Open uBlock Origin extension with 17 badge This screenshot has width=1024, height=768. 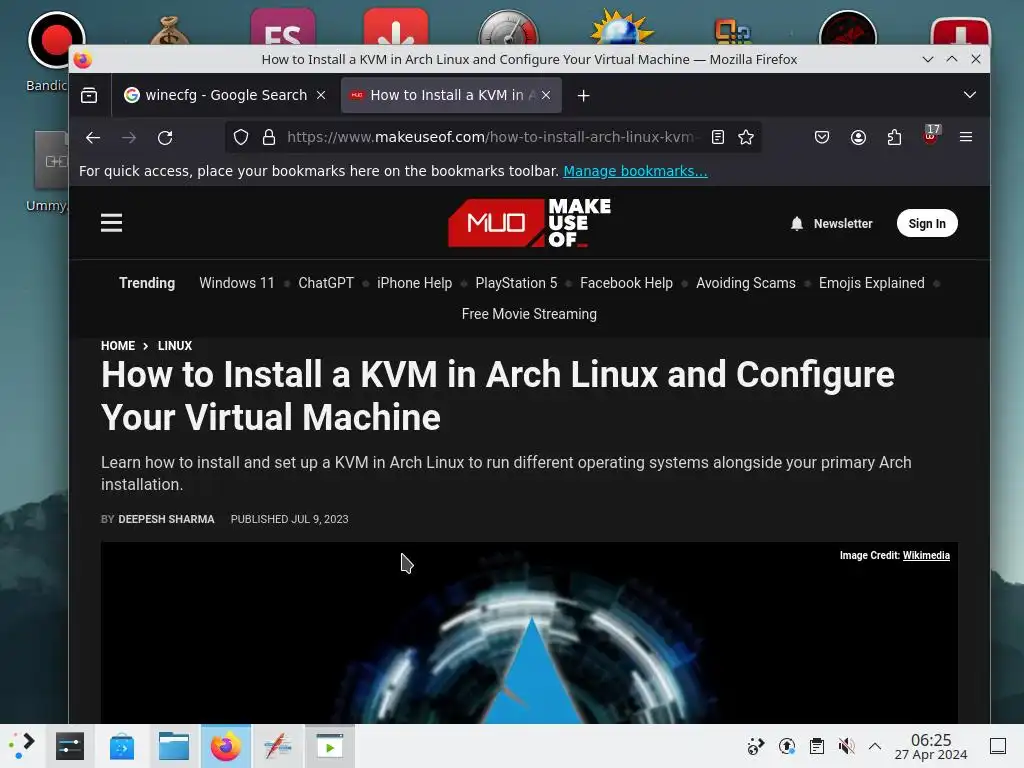931,135
